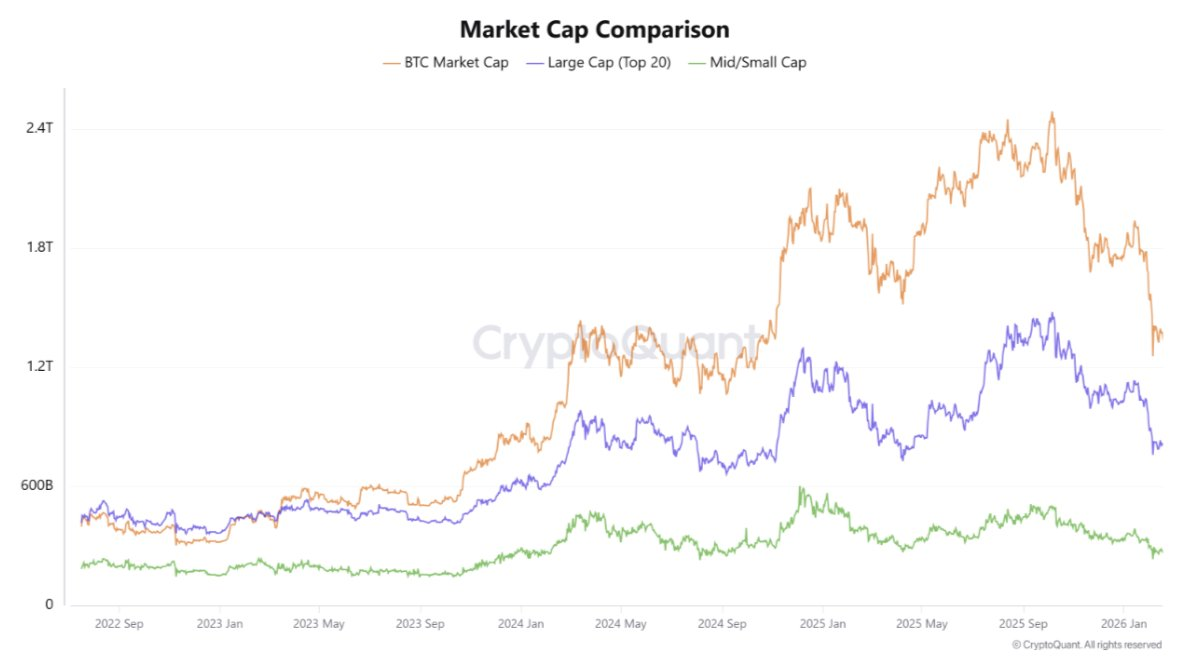This screenshot has width=1180, height=658.
Task: Select the 2022 Sep x-axis tick label
Action: tap(119, 624)
